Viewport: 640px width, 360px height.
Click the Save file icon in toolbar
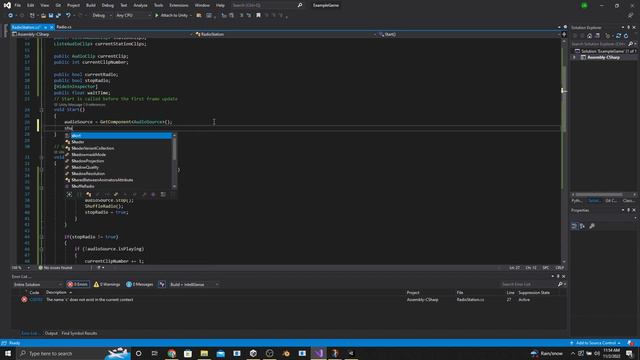point(51,16)
